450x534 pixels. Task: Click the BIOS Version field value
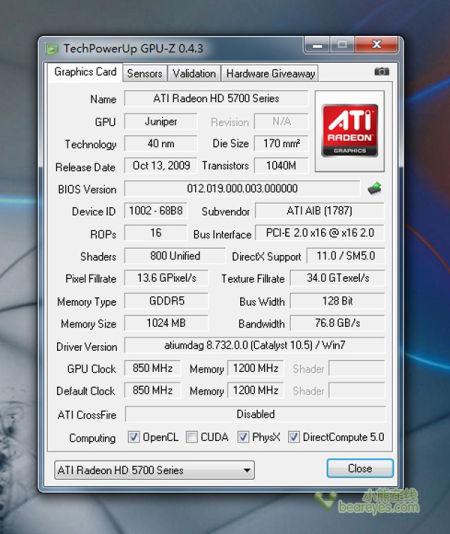[x=242, y=188]
